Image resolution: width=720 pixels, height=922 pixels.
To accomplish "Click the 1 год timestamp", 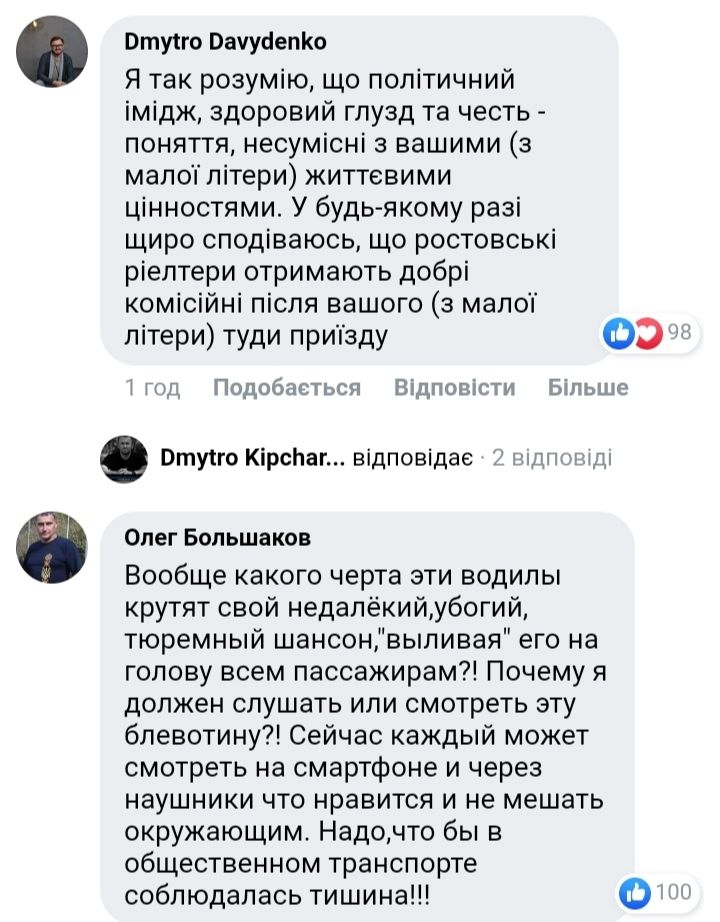I will [152, 388].
